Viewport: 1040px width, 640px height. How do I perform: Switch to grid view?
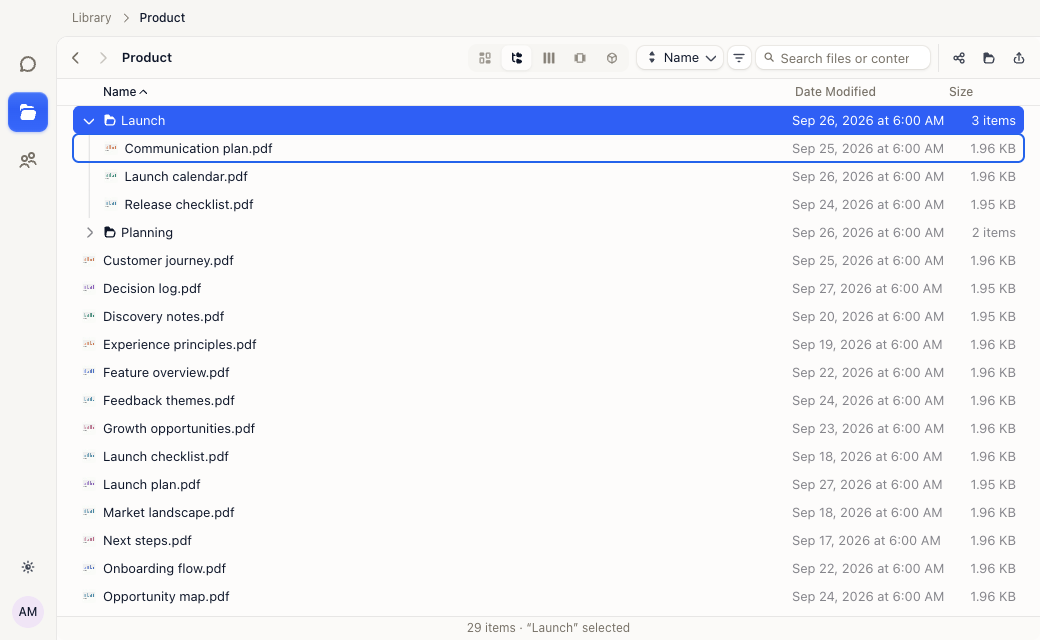pyautogui.click(x=485, y=58)
